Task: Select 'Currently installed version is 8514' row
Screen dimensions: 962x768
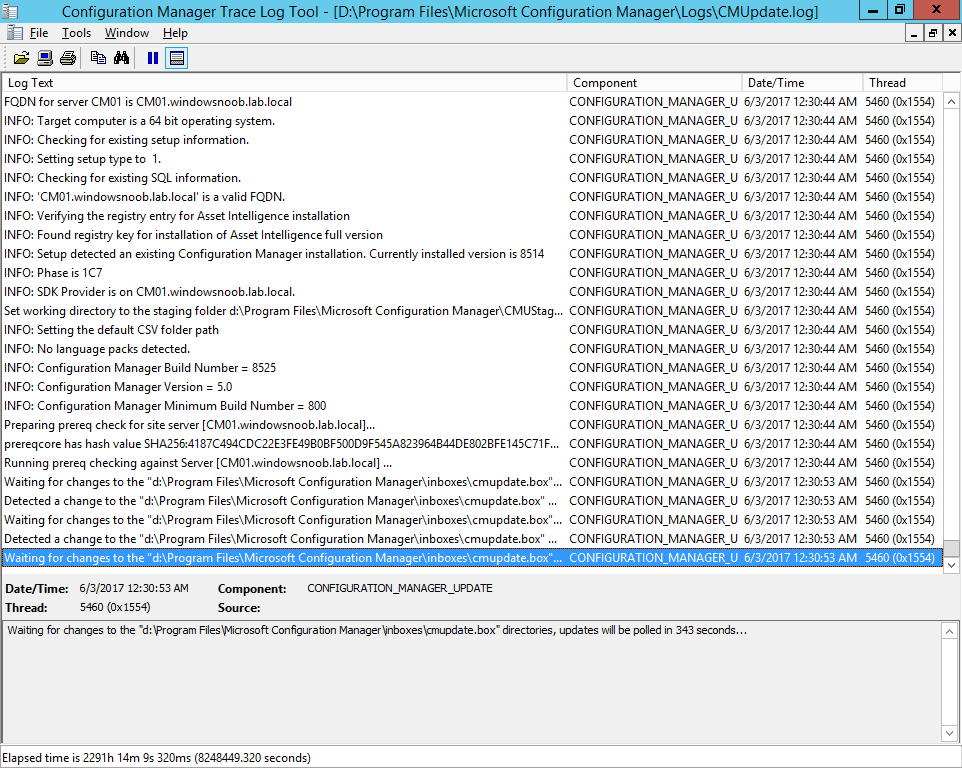Action: (x=472, y=254)
